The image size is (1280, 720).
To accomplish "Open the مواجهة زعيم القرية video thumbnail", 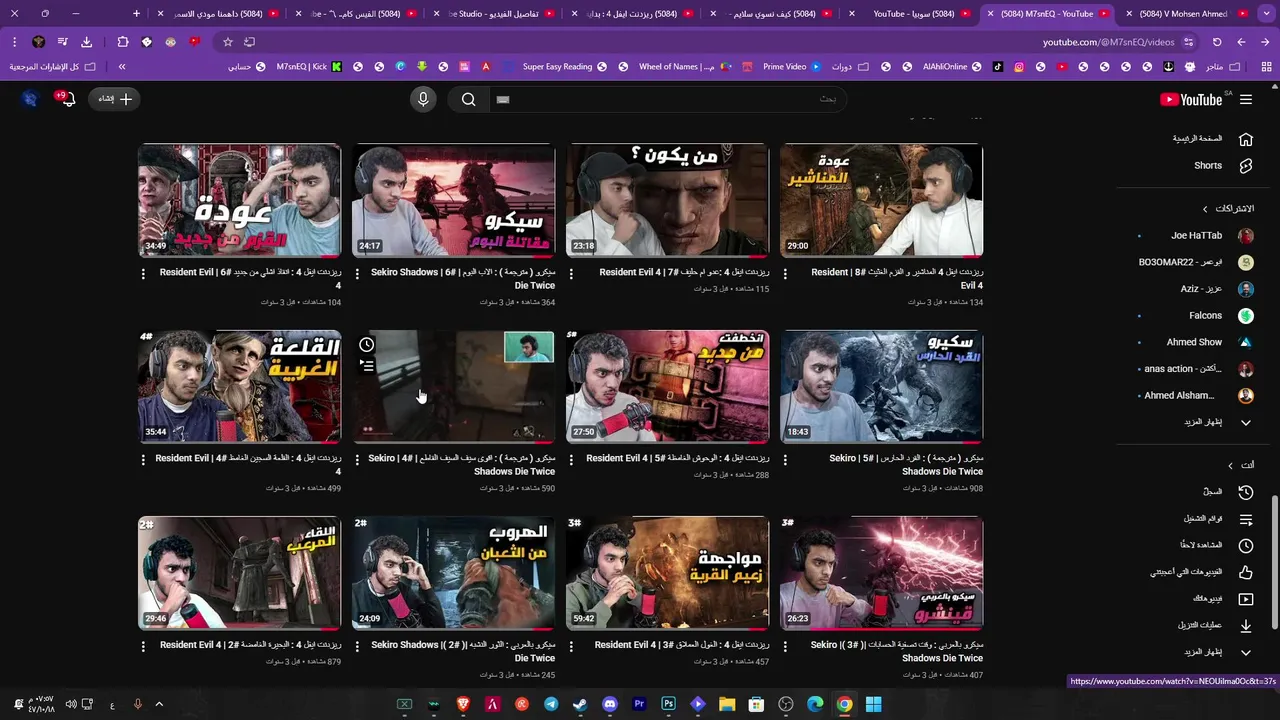I will coord(667,573).
